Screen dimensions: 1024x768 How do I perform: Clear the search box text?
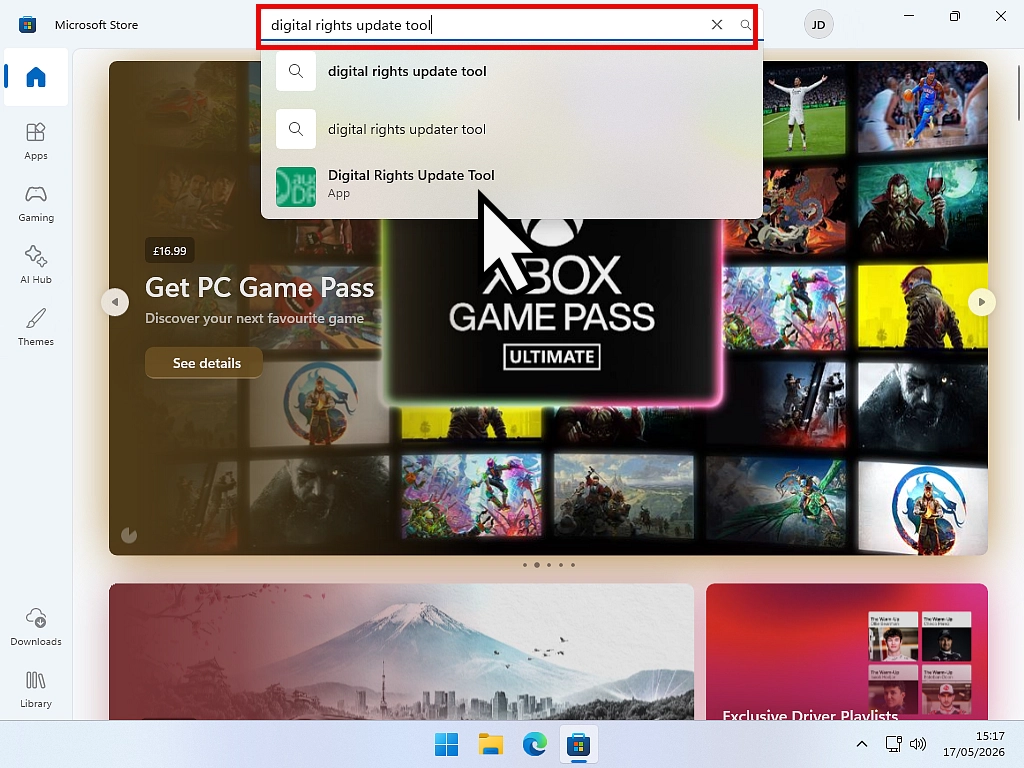(716, 25)
